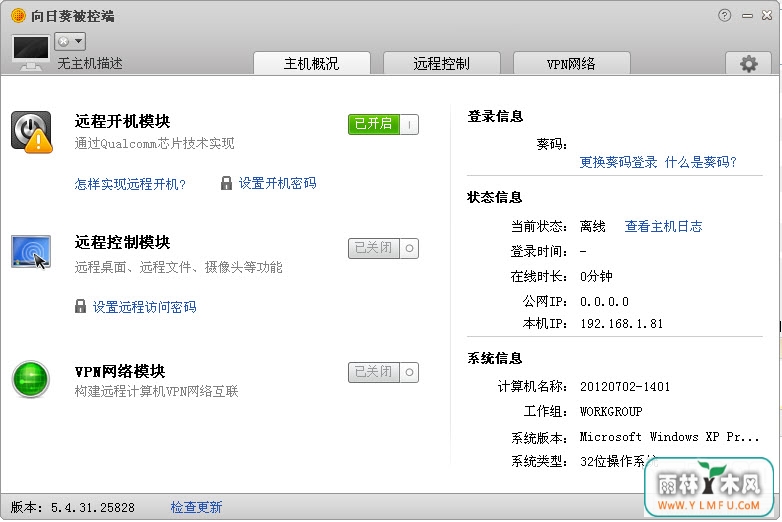Click the 远程开机模块 heading
The height and width of the screenshot is (522, 782).
[123, 121]
